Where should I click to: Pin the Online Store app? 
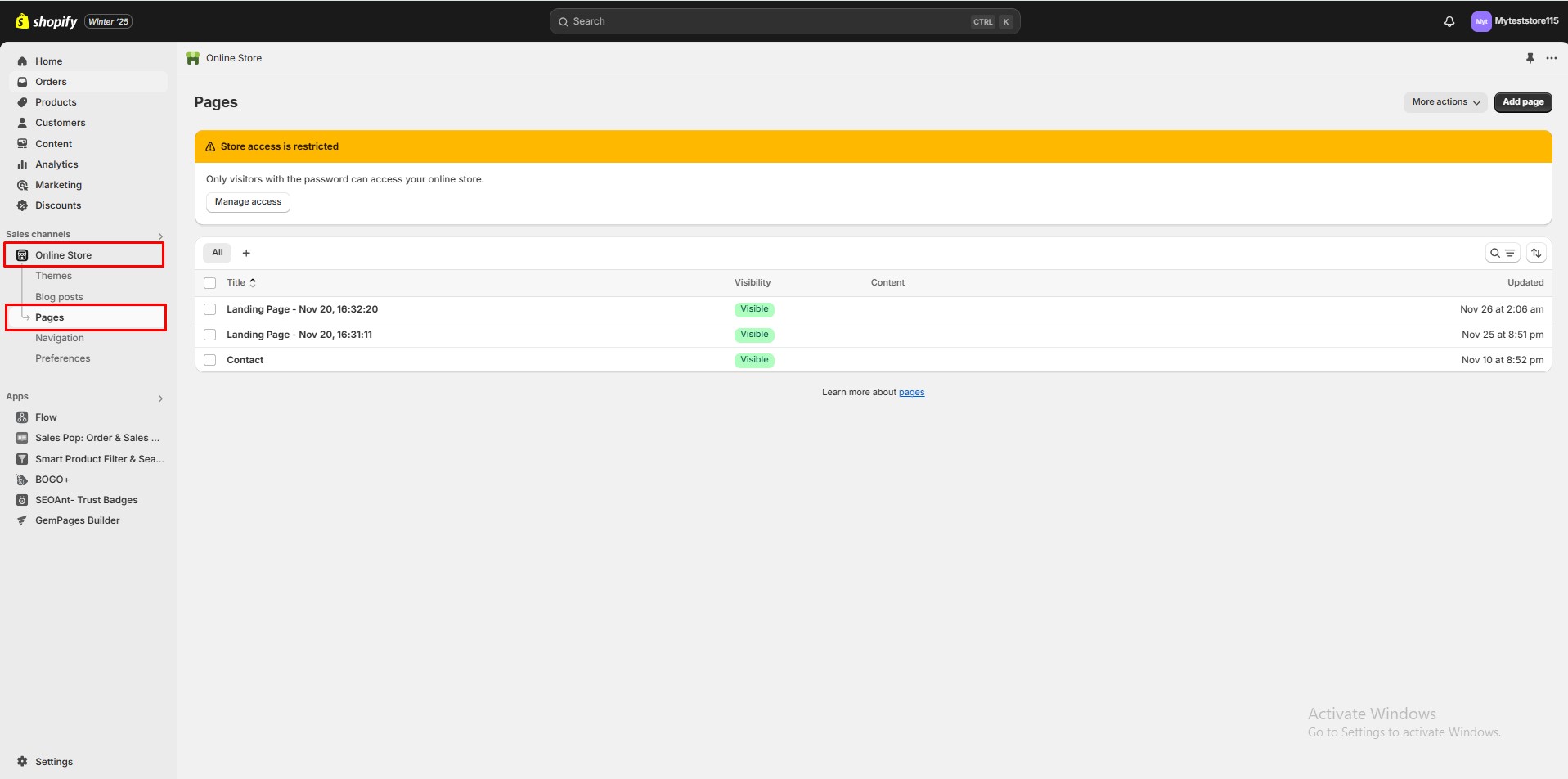tap(1531, 58)
